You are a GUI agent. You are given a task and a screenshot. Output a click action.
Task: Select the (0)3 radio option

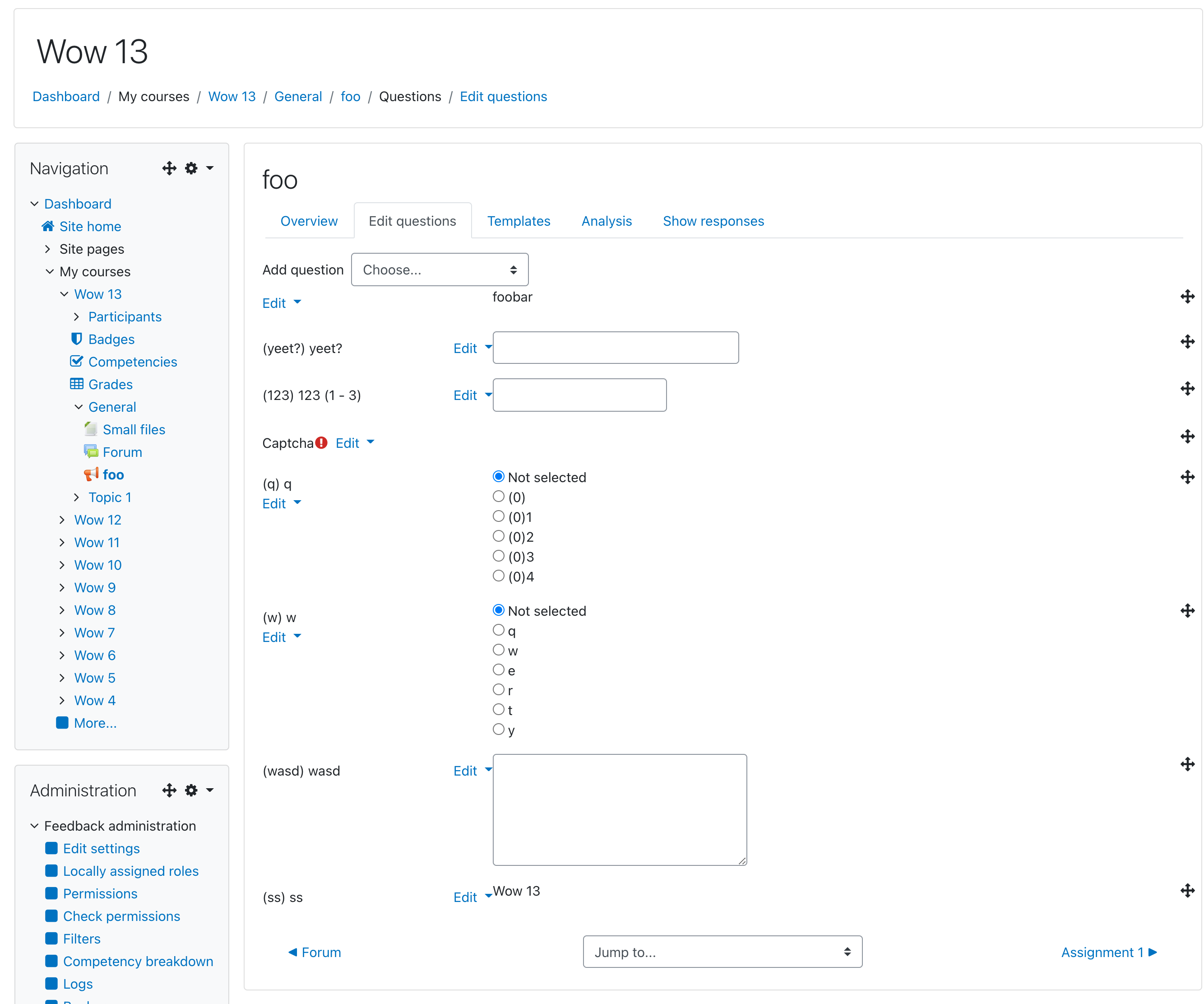click(x=498, y=556)
